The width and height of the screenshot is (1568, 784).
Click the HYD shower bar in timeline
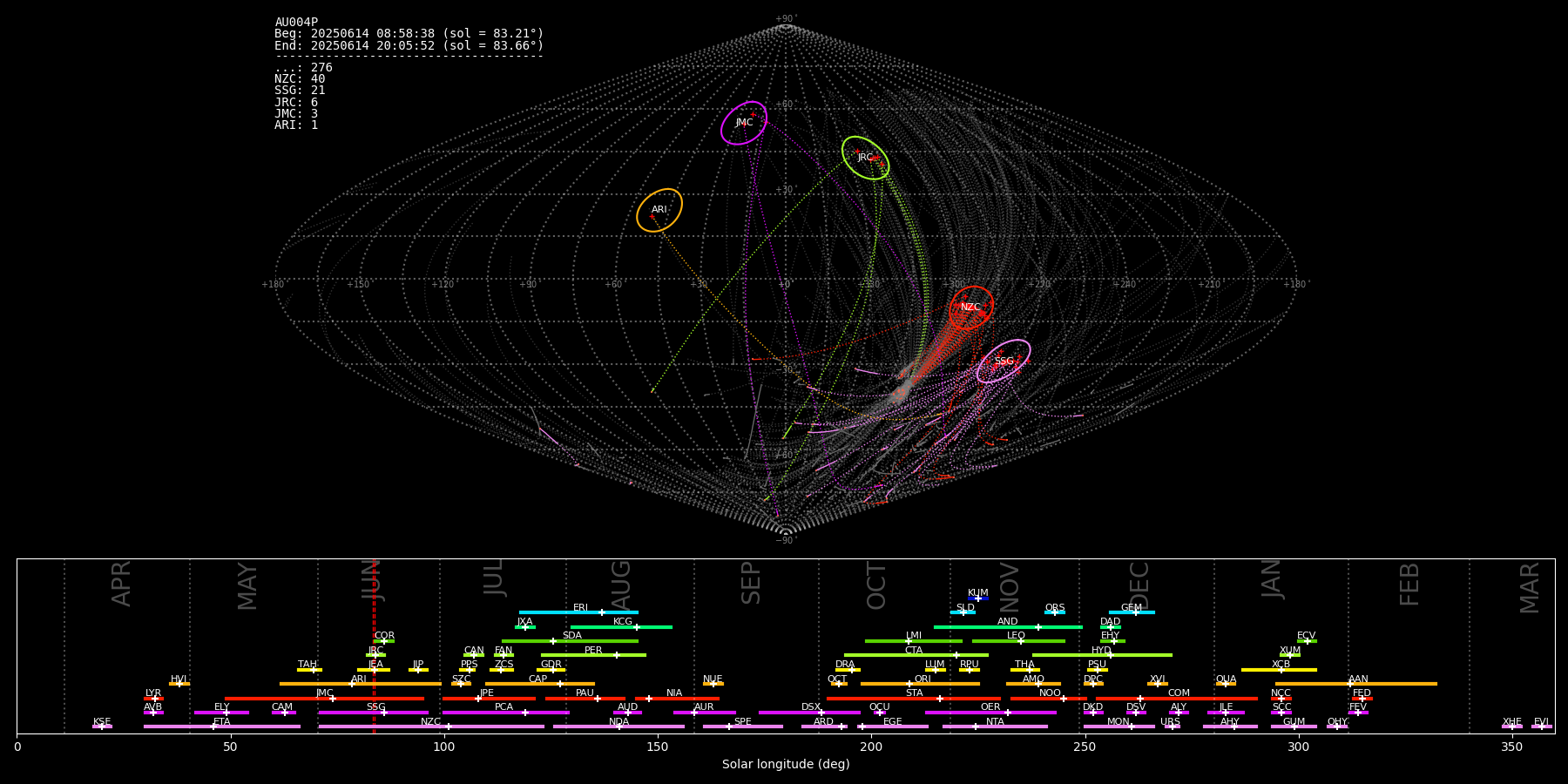pos(1102,655)
